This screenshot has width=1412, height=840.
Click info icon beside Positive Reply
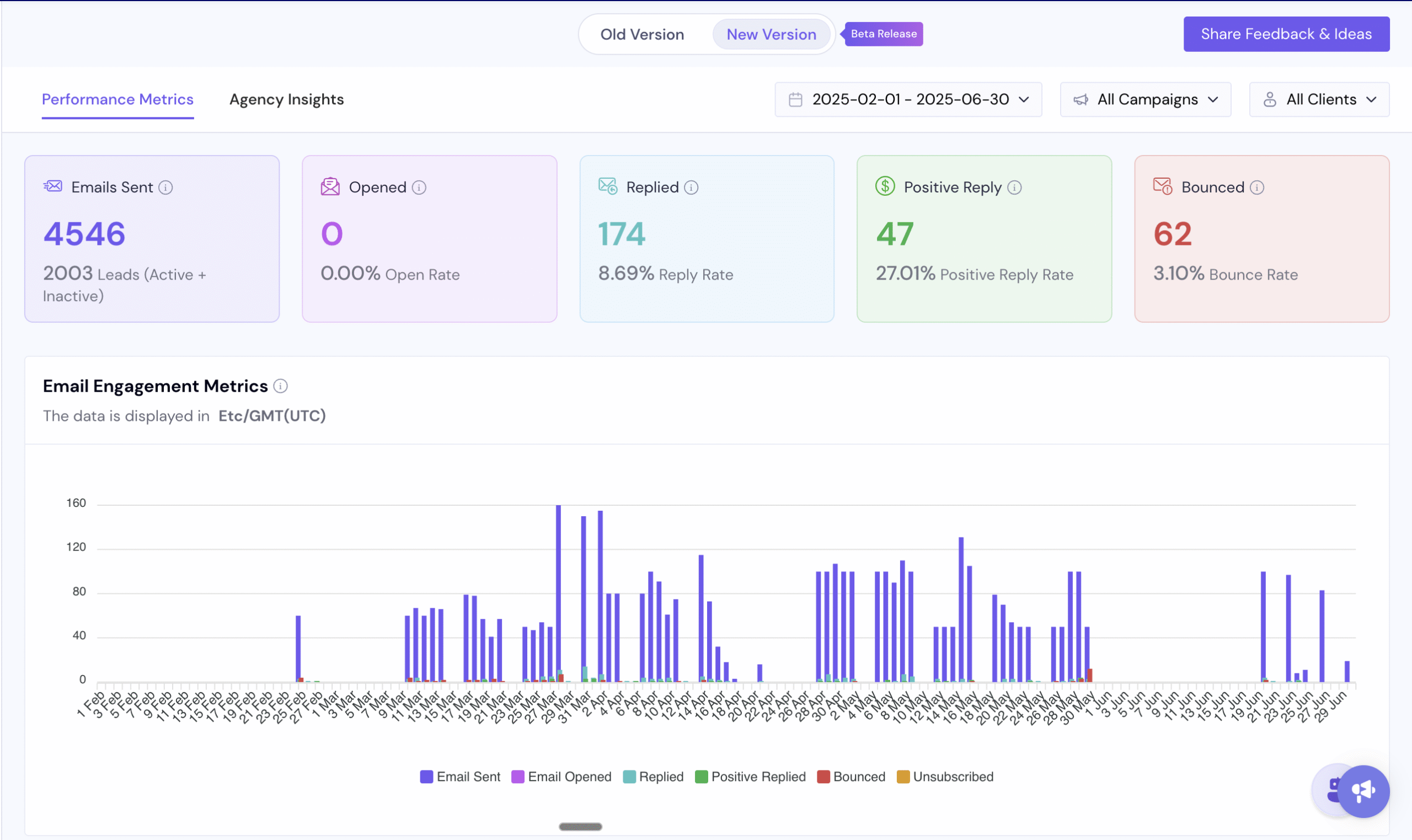[1014, 188]
